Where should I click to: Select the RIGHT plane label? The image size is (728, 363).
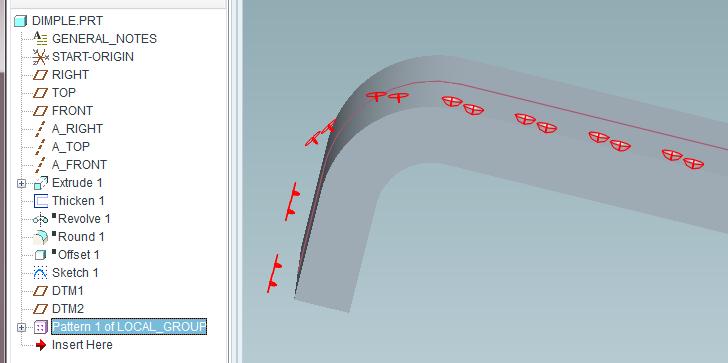pos(71,75)
